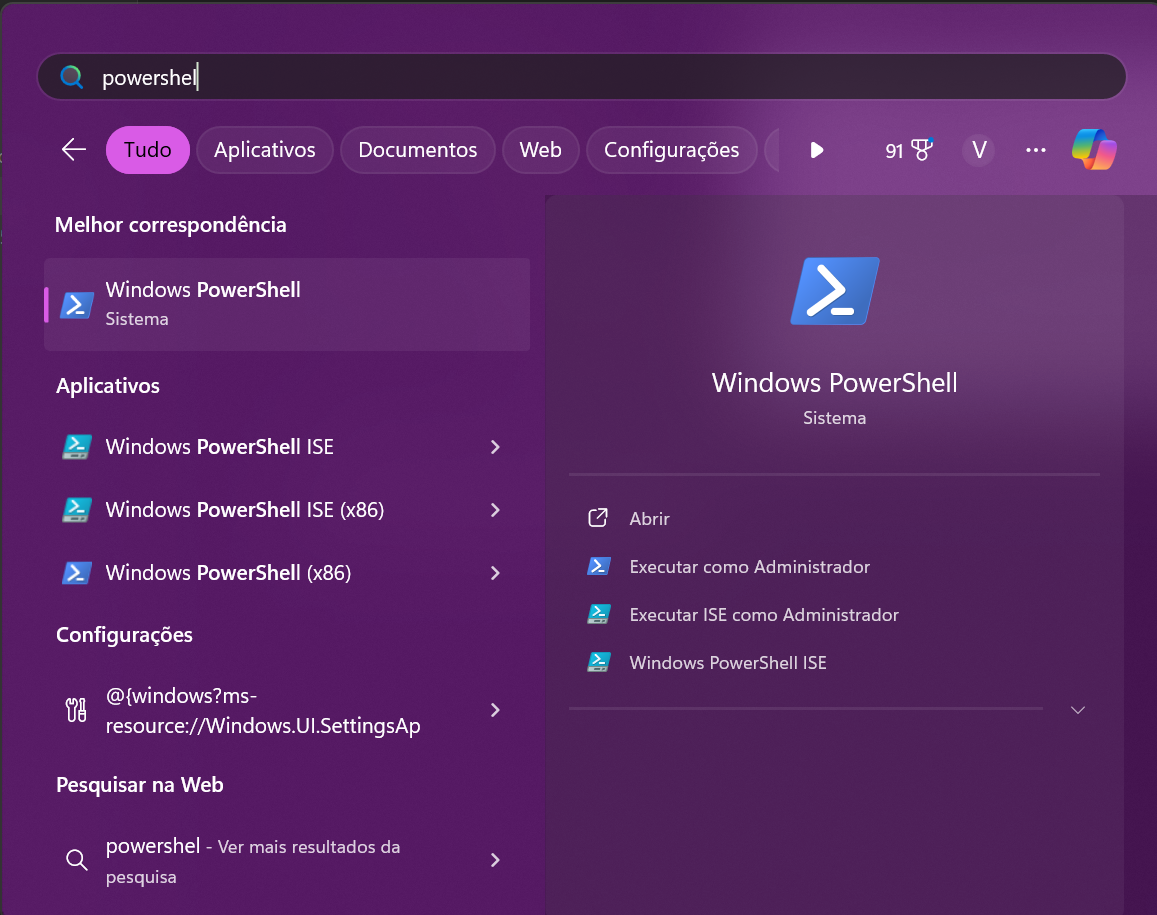Open the three-dots more options menu
The image size is (1157, 915).
[x=1036, y=150]
